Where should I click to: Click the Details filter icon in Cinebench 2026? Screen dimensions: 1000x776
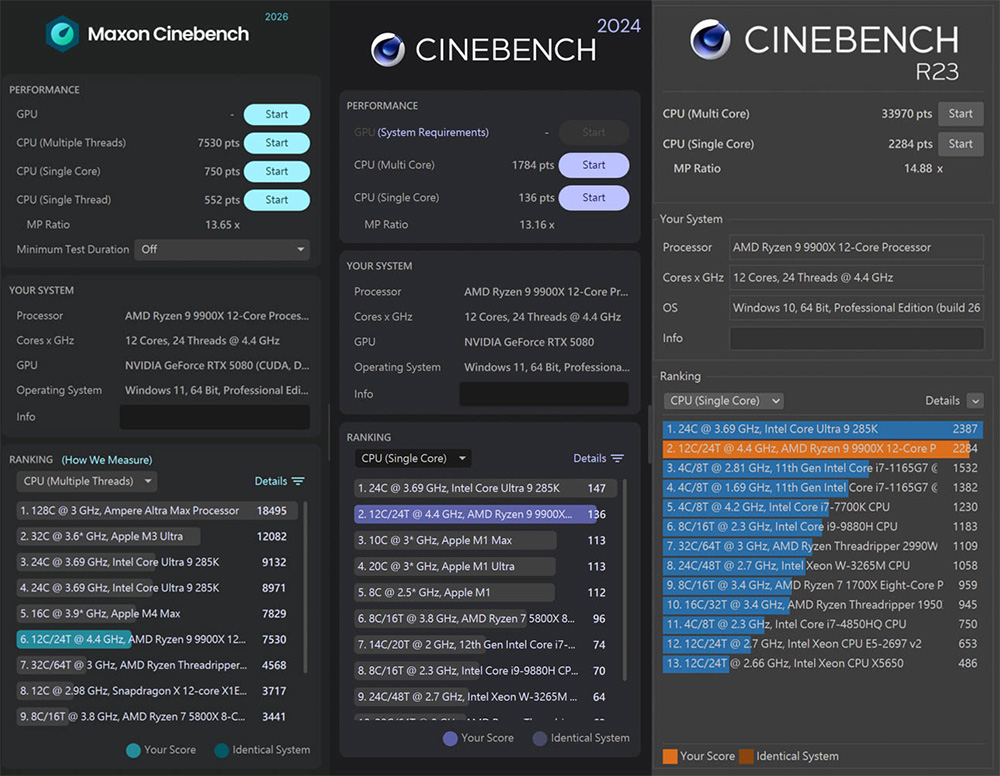[x=297, y=481]
